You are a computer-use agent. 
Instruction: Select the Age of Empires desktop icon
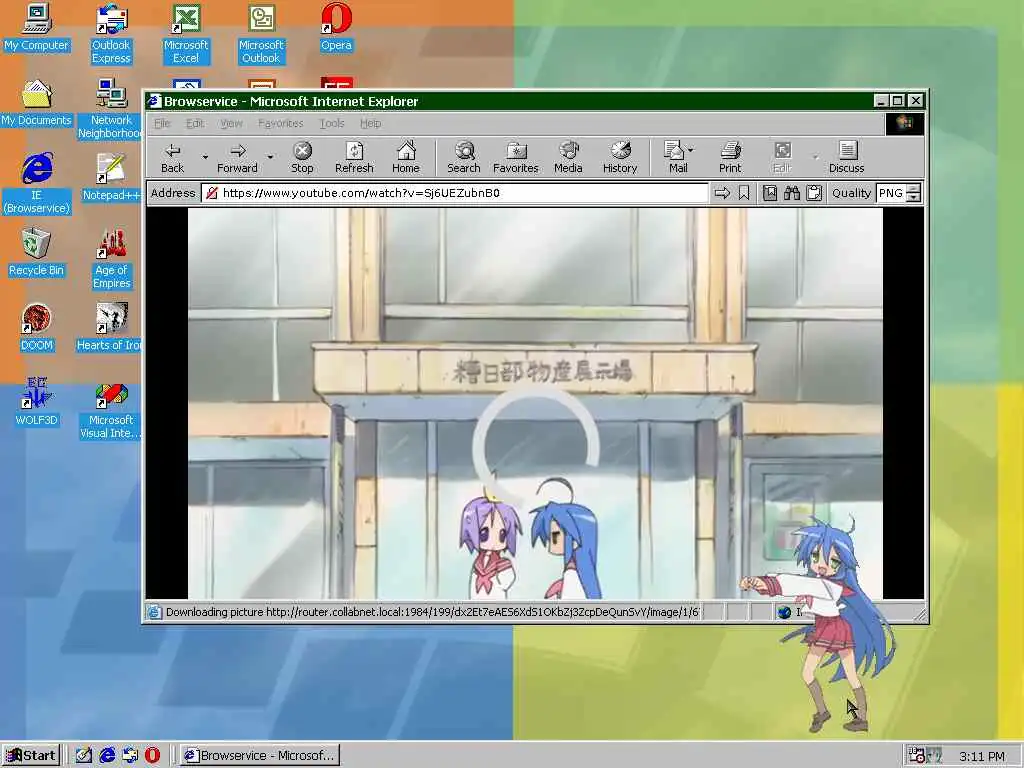[111, 259]
